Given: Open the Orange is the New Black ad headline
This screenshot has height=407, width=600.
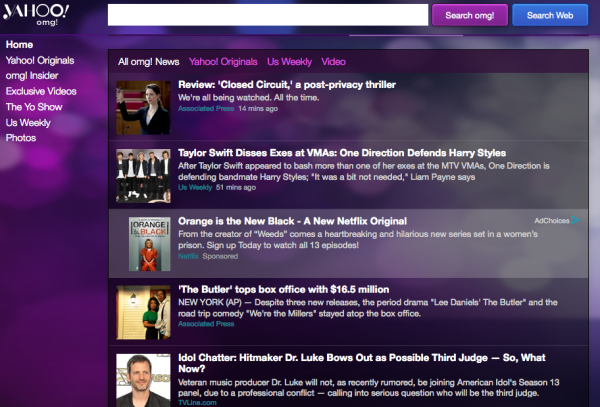Looking at the screenshot, I should [292, 221].
